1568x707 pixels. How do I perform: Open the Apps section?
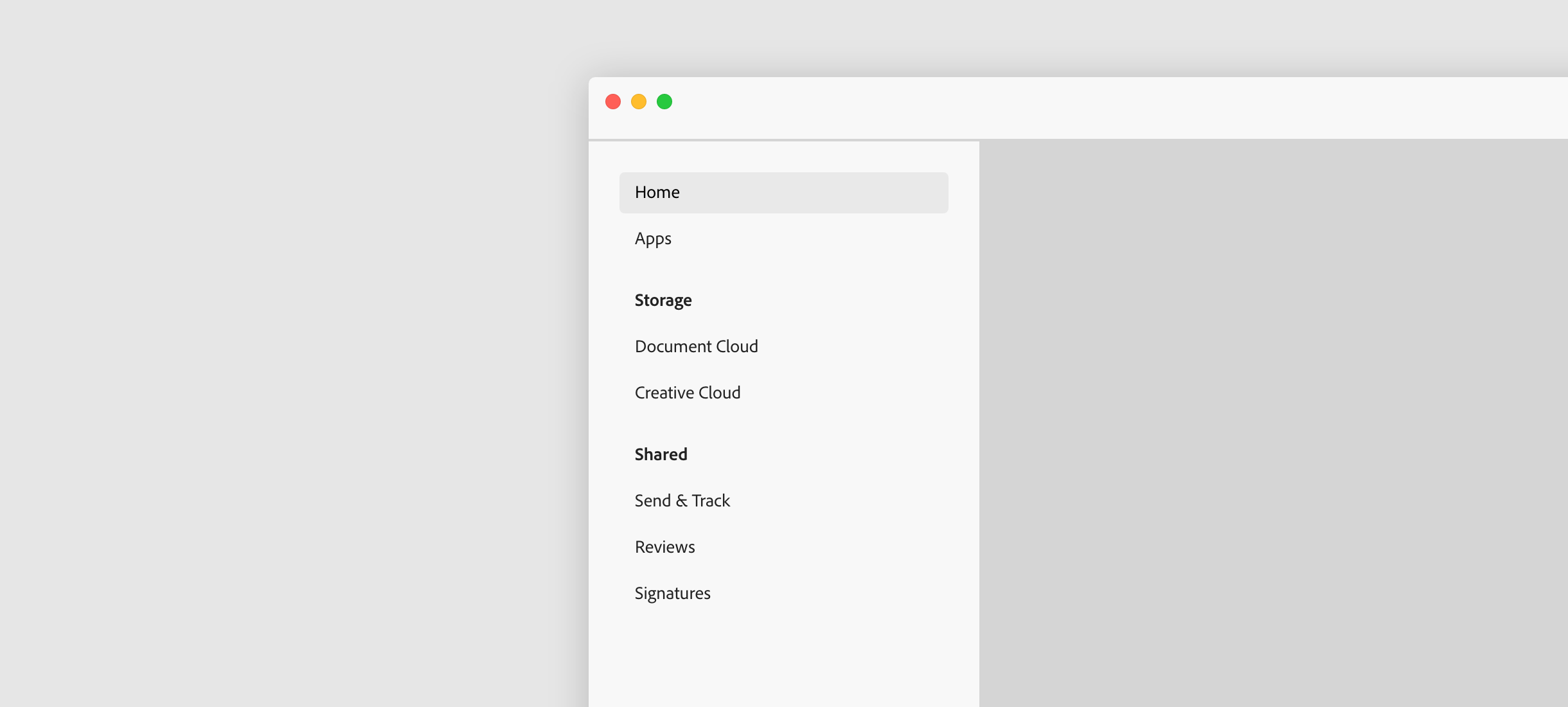coord(653,238)
